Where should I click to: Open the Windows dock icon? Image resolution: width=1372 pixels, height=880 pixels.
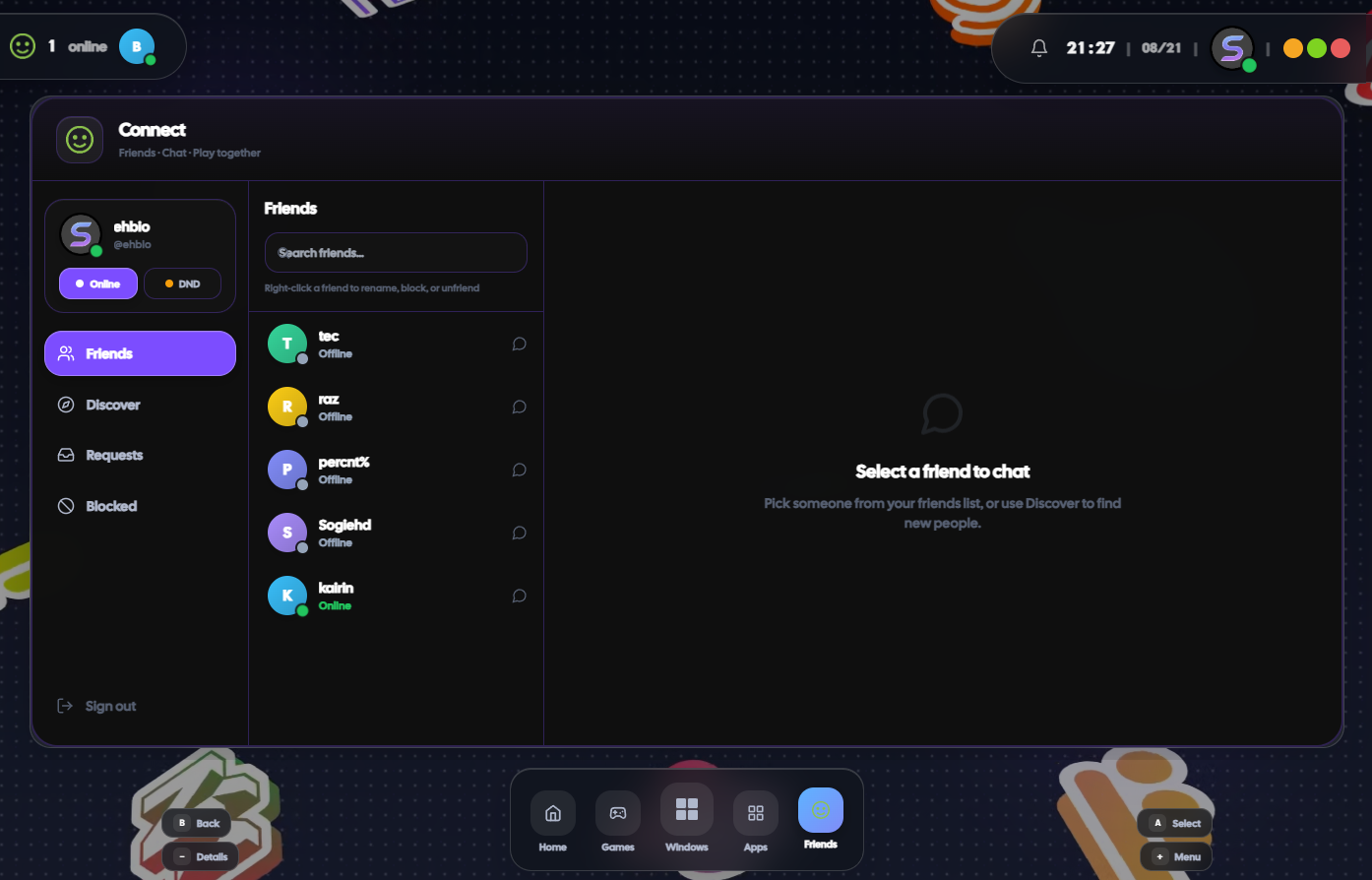687,809
